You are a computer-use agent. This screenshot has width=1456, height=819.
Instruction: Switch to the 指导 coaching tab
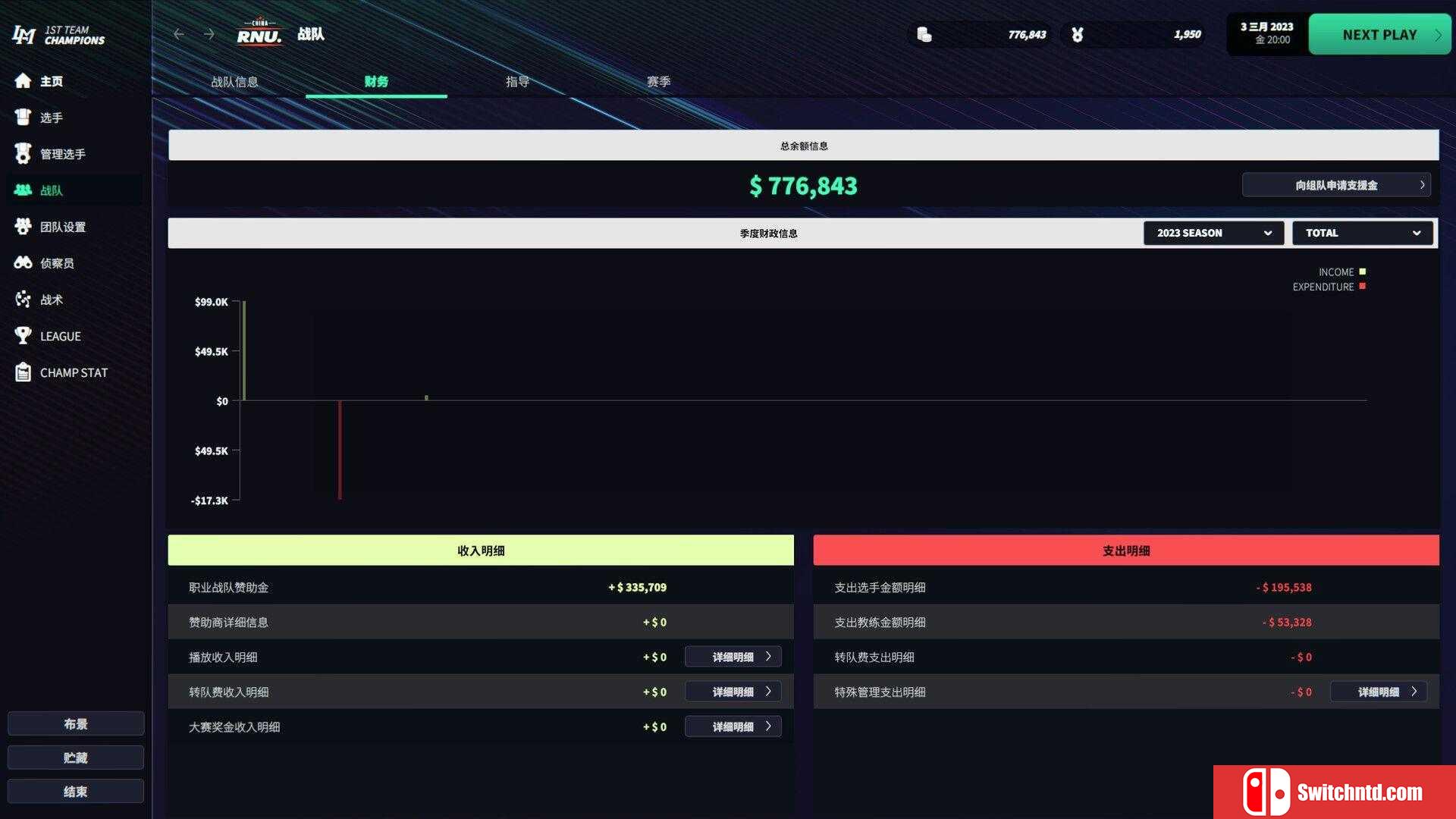pyautogui.click(x=517, y=82)
